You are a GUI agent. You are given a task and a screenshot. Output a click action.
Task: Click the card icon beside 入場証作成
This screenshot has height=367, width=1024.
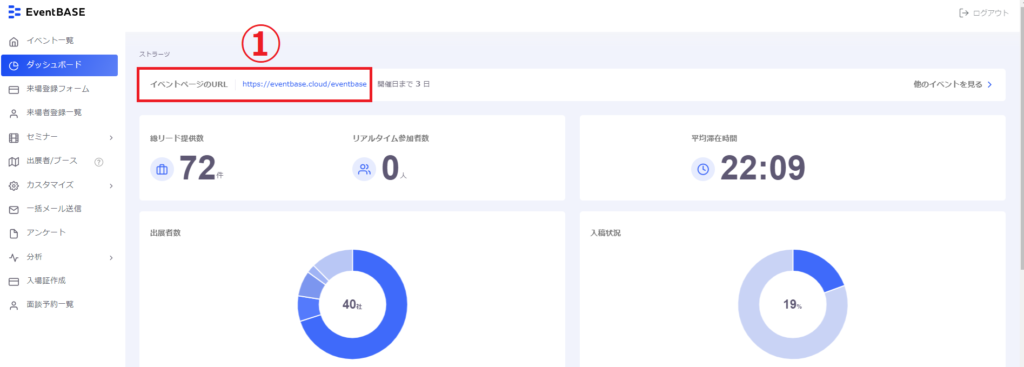(13, 281)
